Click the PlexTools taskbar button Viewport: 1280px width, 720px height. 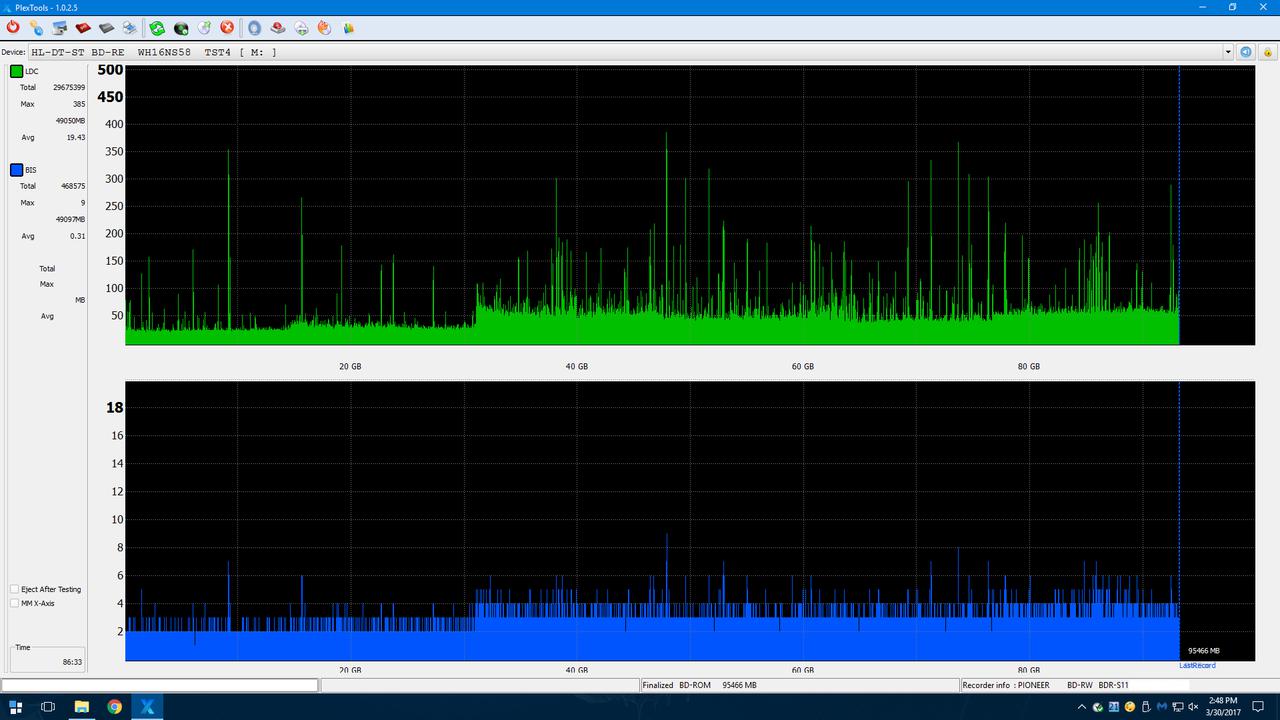pos(147,707)
